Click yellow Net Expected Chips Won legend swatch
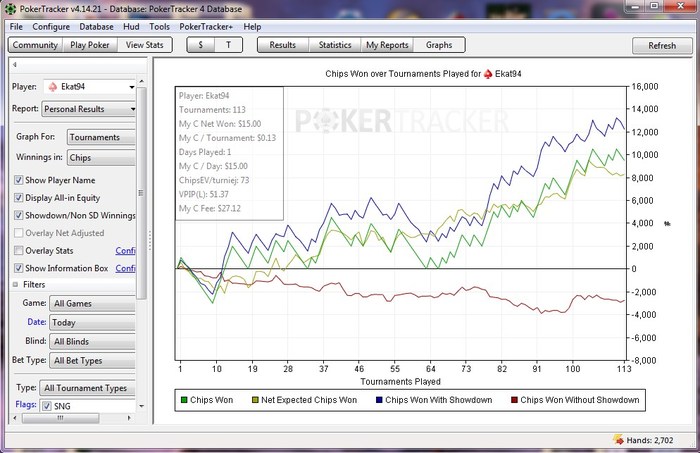The height and width of the screenshot is (453, 700). pos(255,400)
